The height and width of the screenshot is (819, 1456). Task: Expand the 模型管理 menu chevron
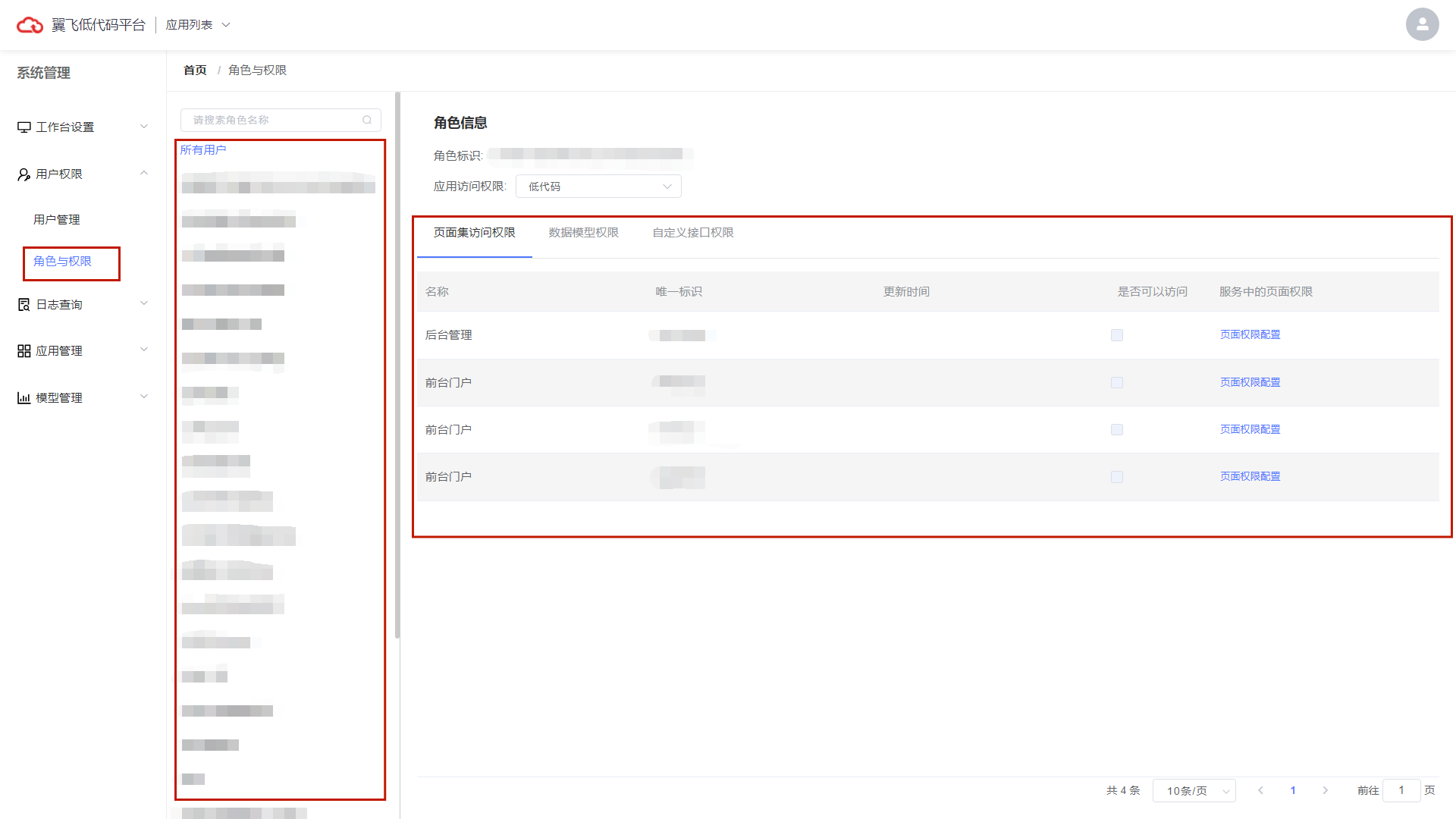pos(144,397)
